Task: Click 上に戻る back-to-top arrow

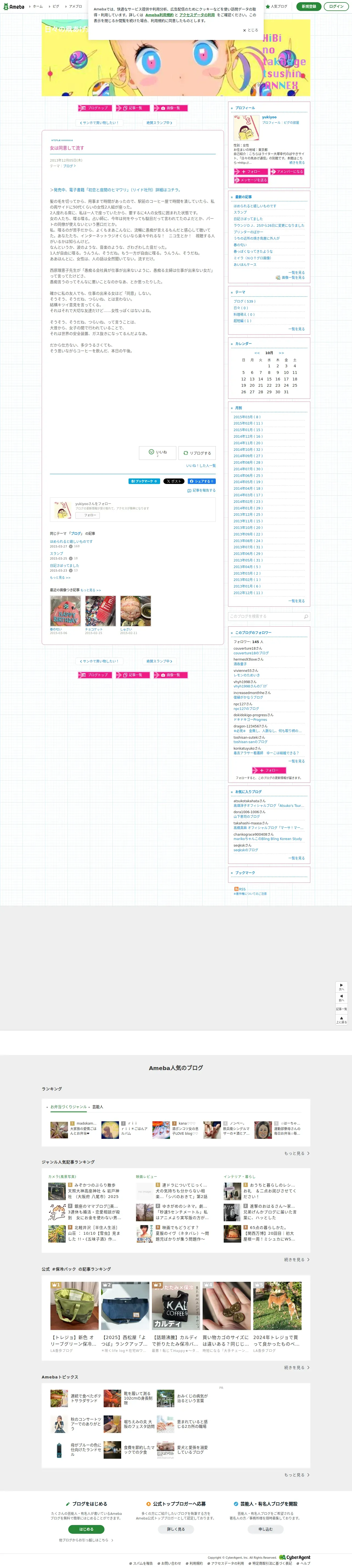Action: tap(342, 1020)
